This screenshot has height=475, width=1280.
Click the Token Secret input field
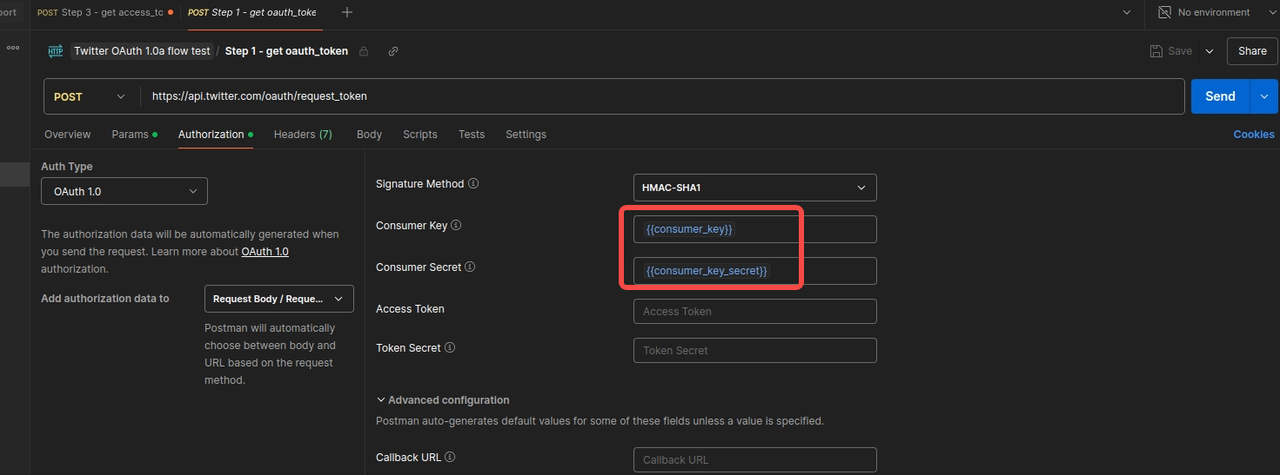click(x=755, y=350)
